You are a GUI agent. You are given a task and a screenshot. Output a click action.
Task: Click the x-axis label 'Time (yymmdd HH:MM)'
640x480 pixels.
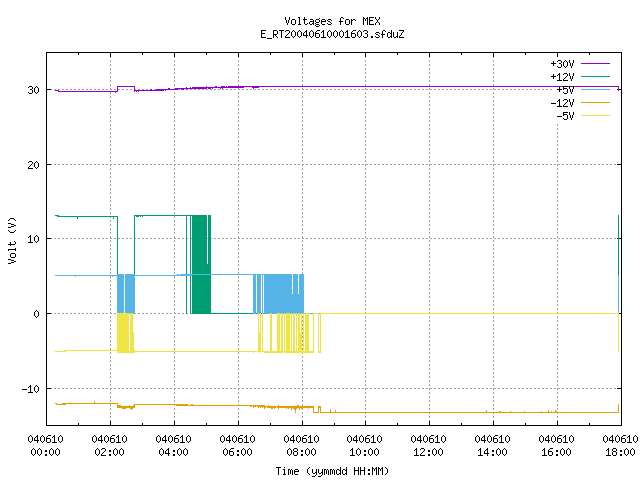tap(332, 471)
